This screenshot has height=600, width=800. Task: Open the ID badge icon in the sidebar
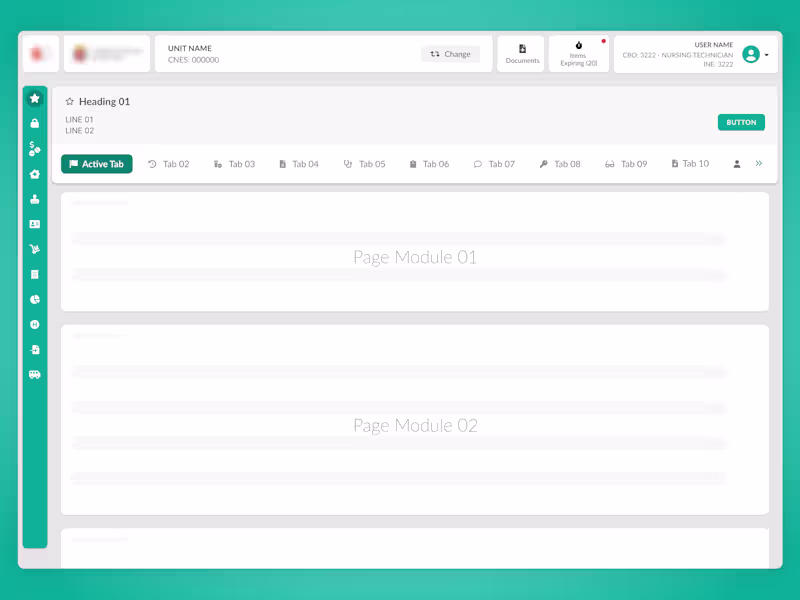tap(35, 224)
